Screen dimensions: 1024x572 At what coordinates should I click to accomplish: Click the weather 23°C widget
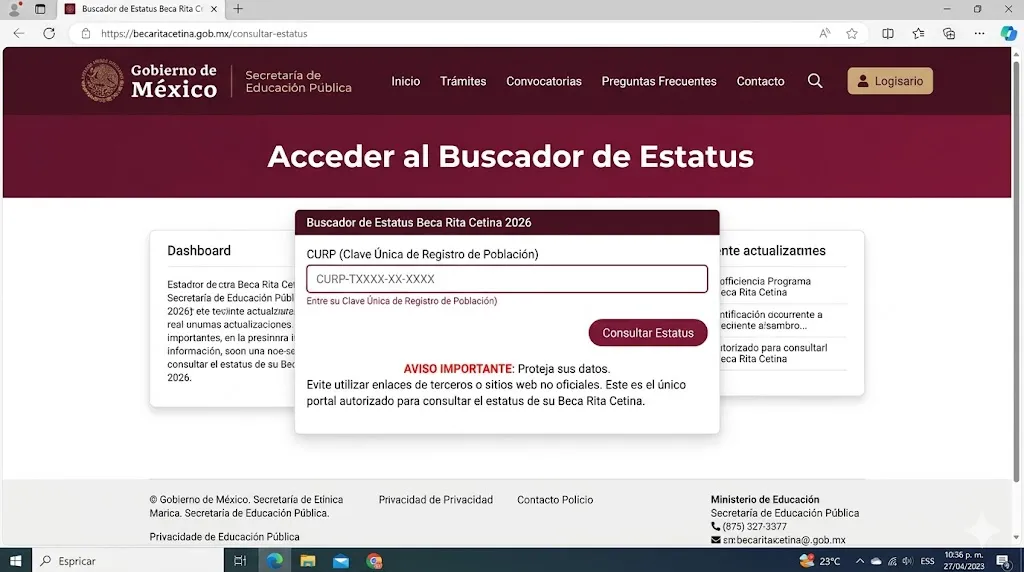tap(820, 560)
